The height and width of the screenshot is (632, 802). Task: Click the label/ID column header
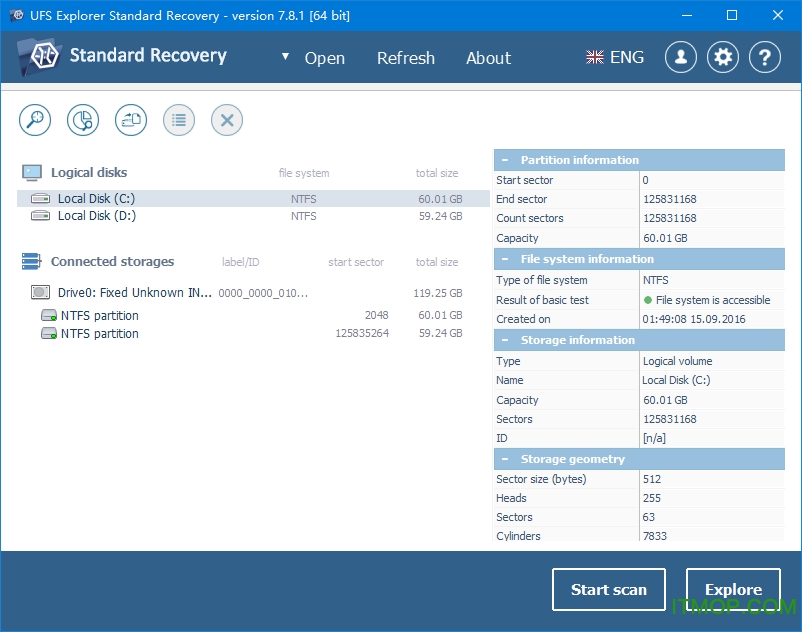point(240,262)
